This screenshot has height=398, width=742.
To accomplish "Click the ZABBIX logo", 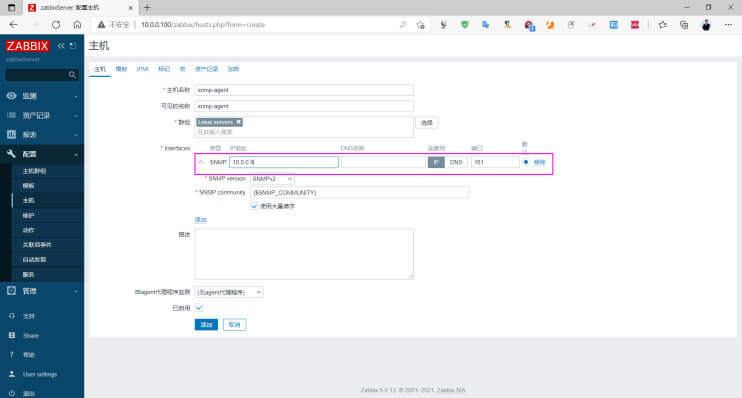I will 27,46.
